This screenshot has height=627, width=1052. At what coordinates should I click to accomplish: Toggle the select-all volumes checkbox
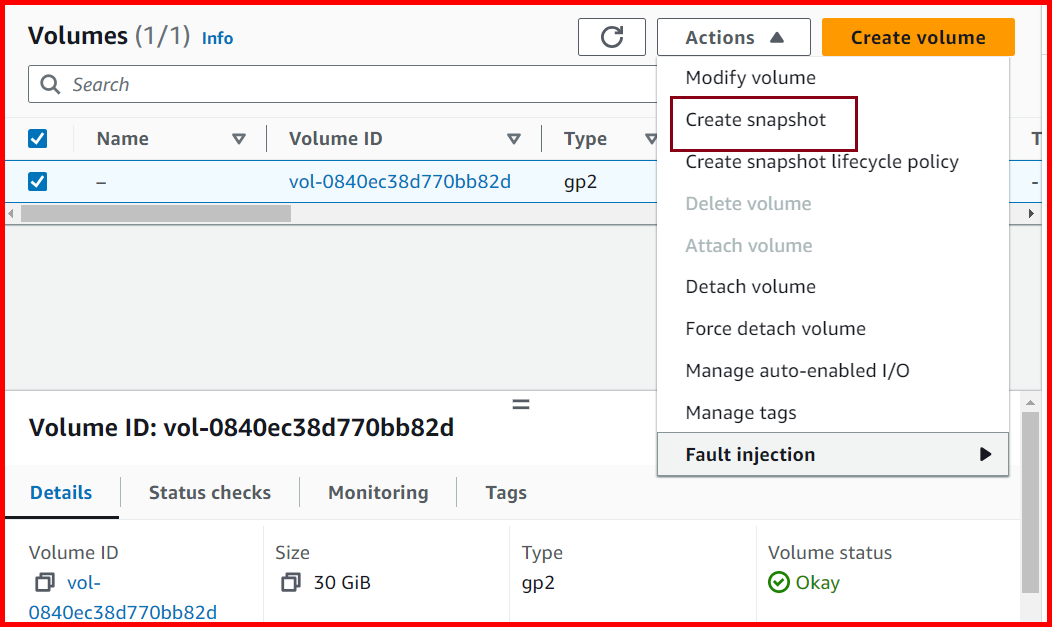(38, 138)
